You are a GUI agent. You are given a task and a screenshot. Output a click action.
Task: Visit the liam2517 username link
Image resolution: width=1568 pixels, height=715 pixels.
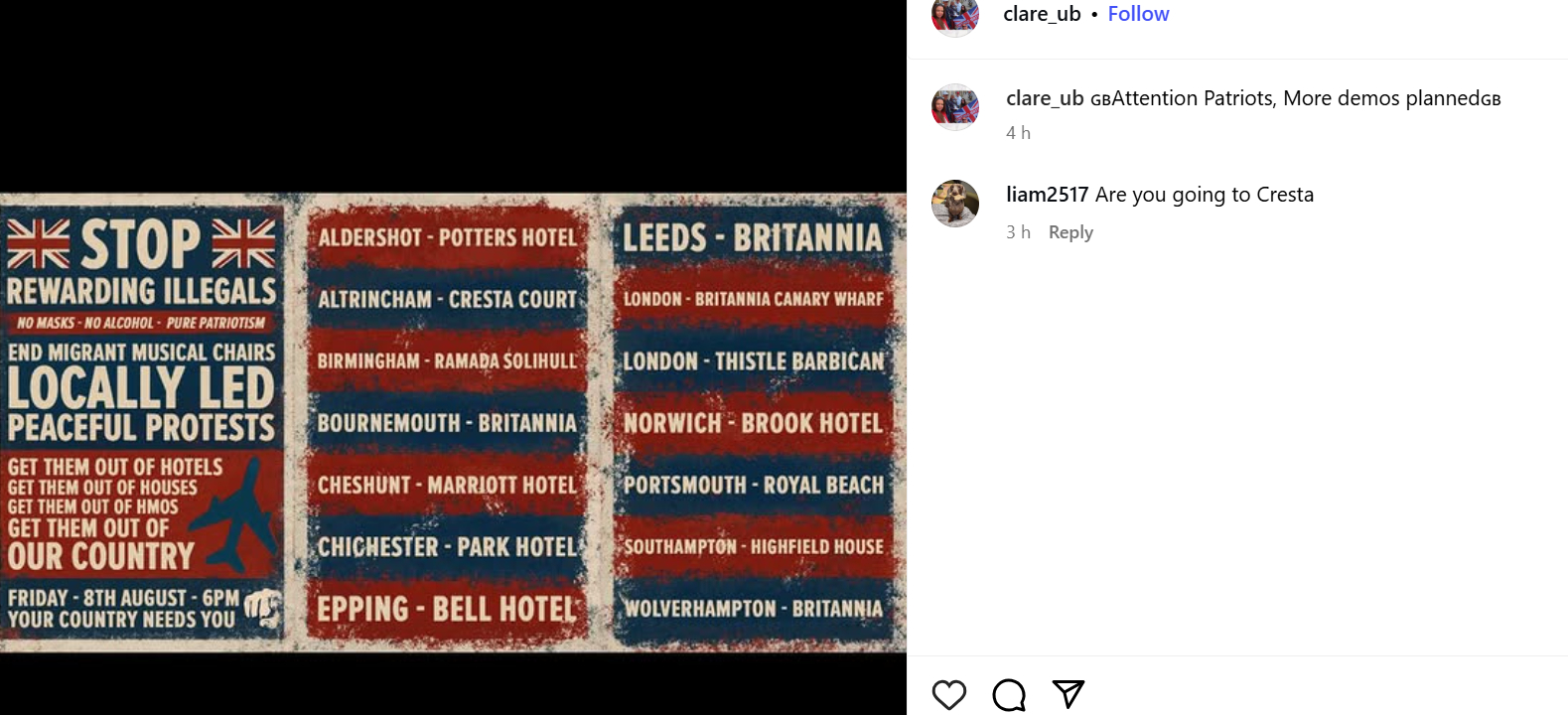click(1047, 195)
